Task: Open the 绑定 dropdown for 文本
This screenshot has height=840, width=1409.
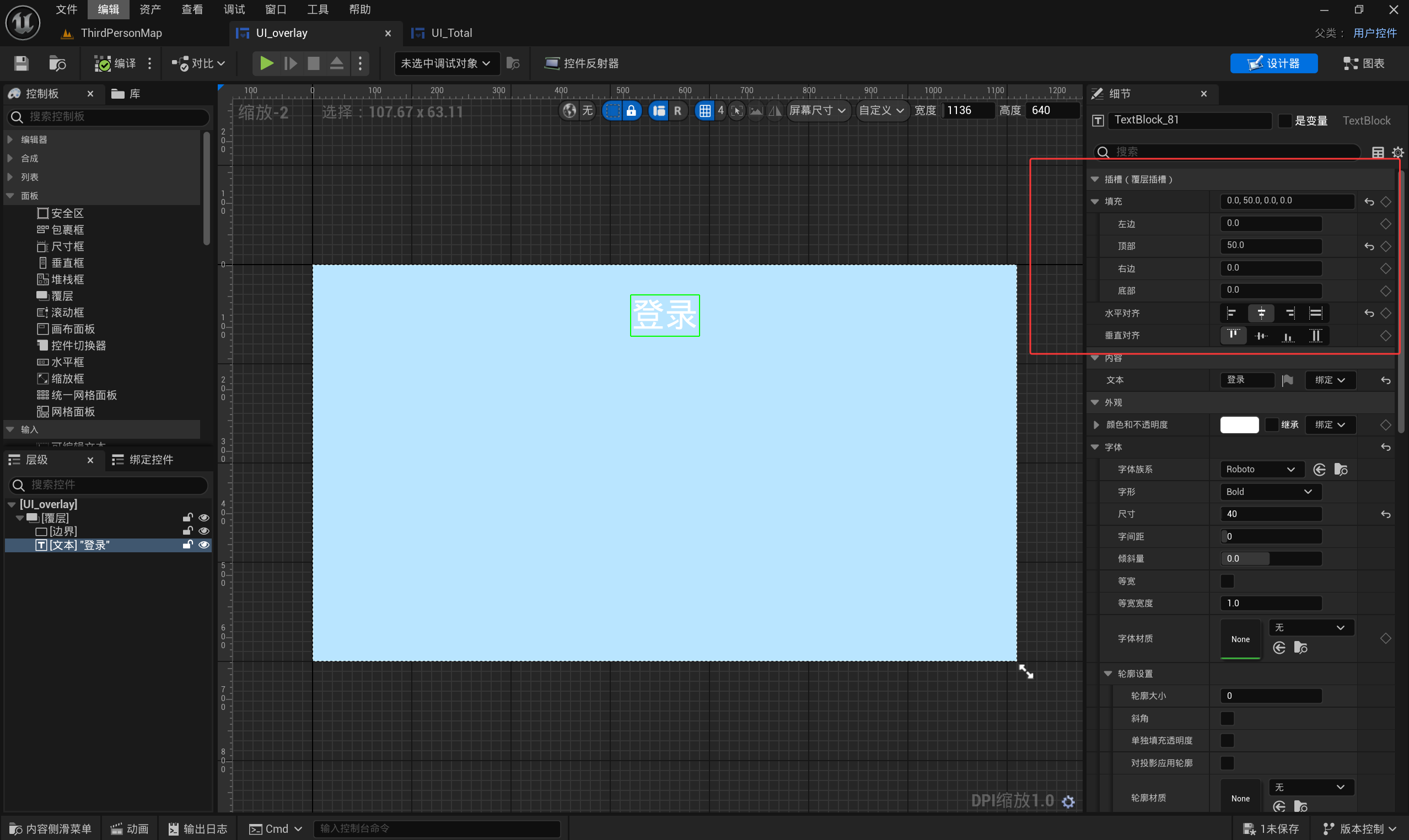Action: click(x=1330, y=380)
